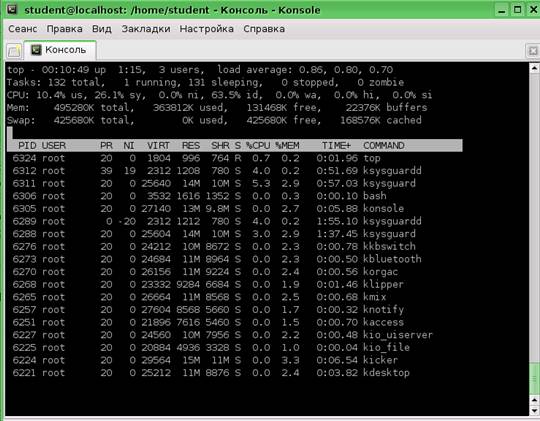The width and height of the screenshot is (540, 421).
Task: Click the VIRT column header
Action: [158, 146]
